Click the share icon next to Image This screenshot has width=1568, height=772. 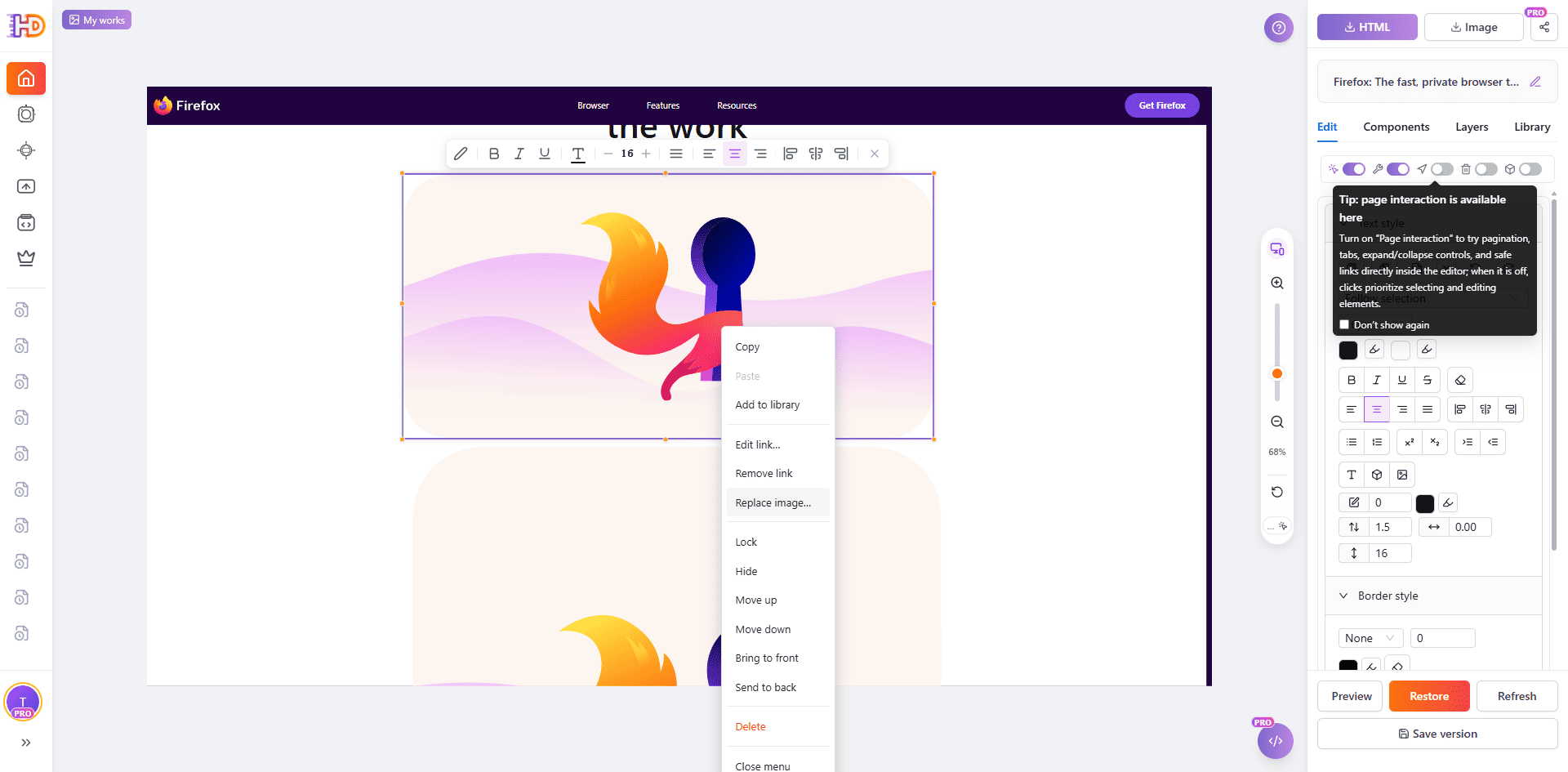tap(1544, 27)
